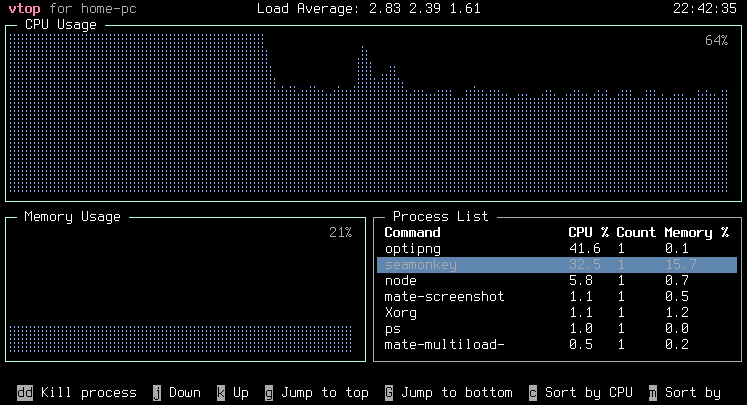The image size is (747, 405).
Task: Click the Memory % column header
Action: pyautogui.click(x=697, y=233)
